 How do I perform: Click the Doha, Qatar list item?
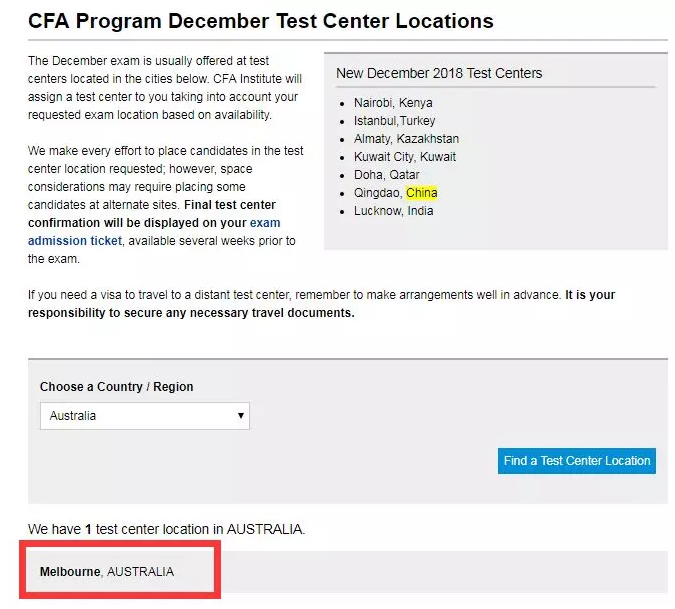click(386, 175)
